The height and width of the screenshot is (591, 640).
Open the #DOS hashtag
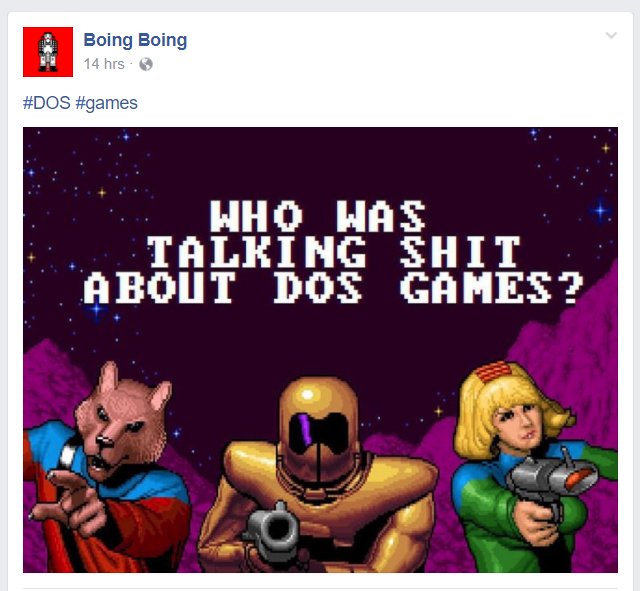click(x=47, y=103)
